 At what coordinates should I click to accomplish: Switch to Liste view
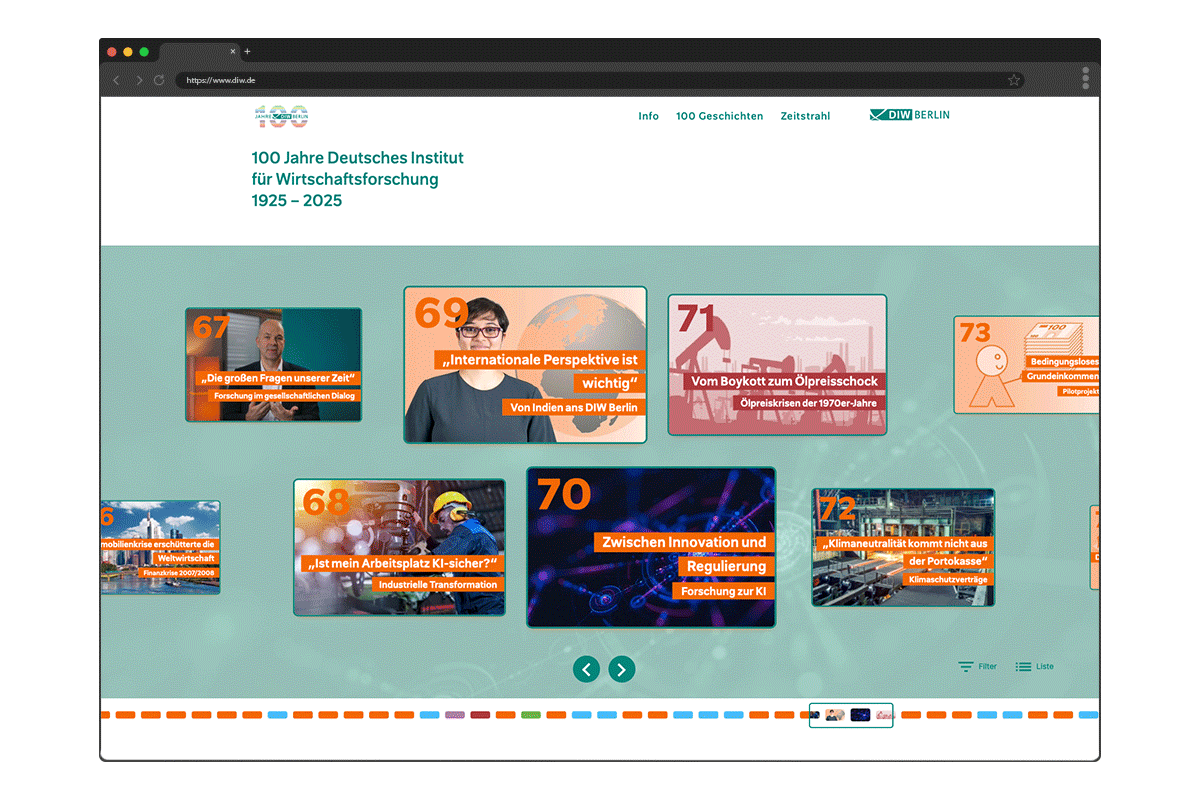[1034, 666]
